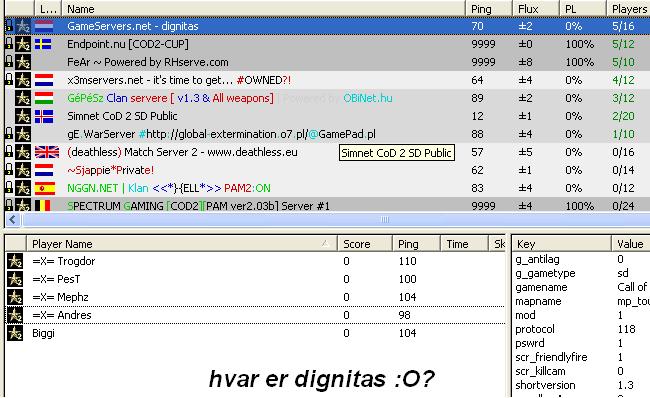650x398 pixels.
Task: Select the =X= Mephz player row
Action: (x=255, y=297)
